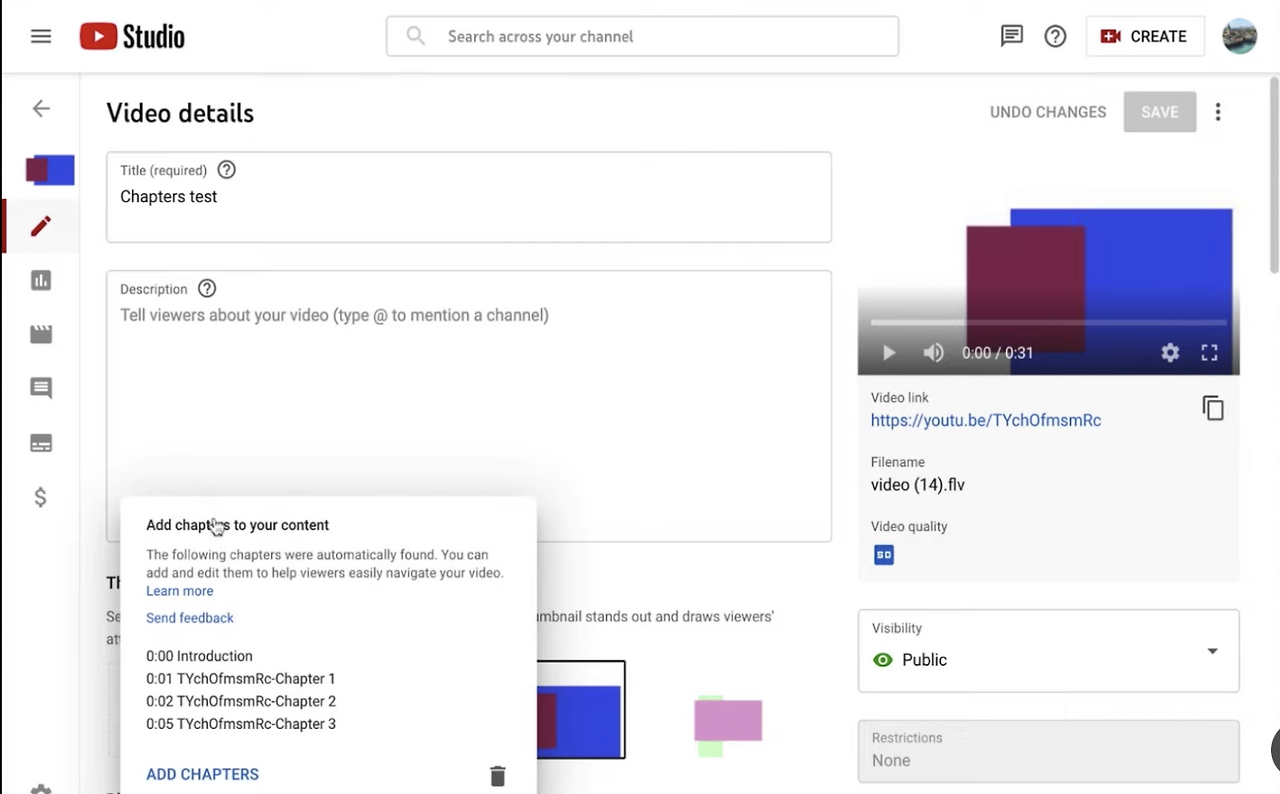Click the filename "video (14).flv"
Screen dimensions: 1280x794
coord(918,485)
